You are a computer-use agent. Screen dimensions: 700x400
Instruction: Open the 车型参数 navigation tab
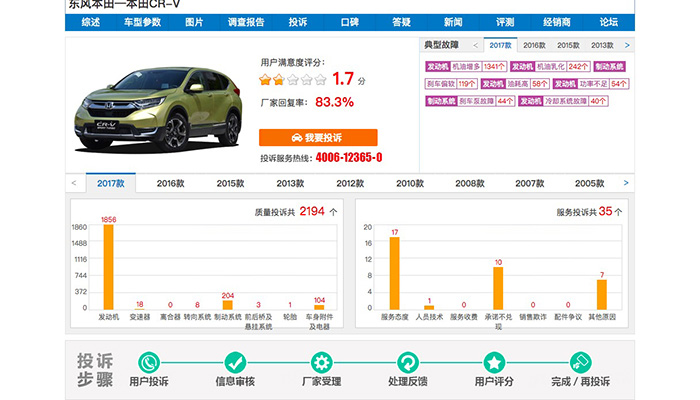pyautogui.click(x=142, y=22)
